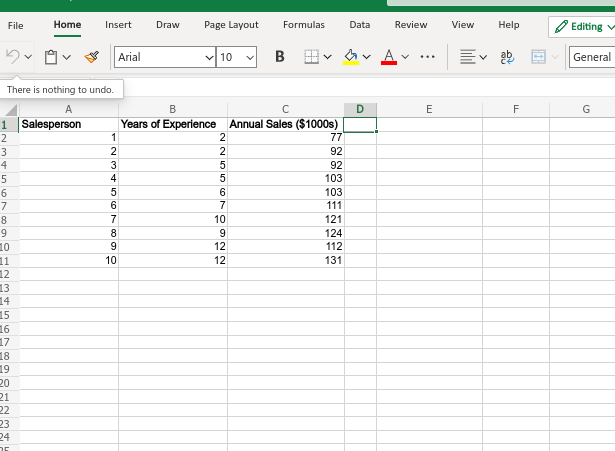Expand the font color palette arrow

click(x=405, y=57)
